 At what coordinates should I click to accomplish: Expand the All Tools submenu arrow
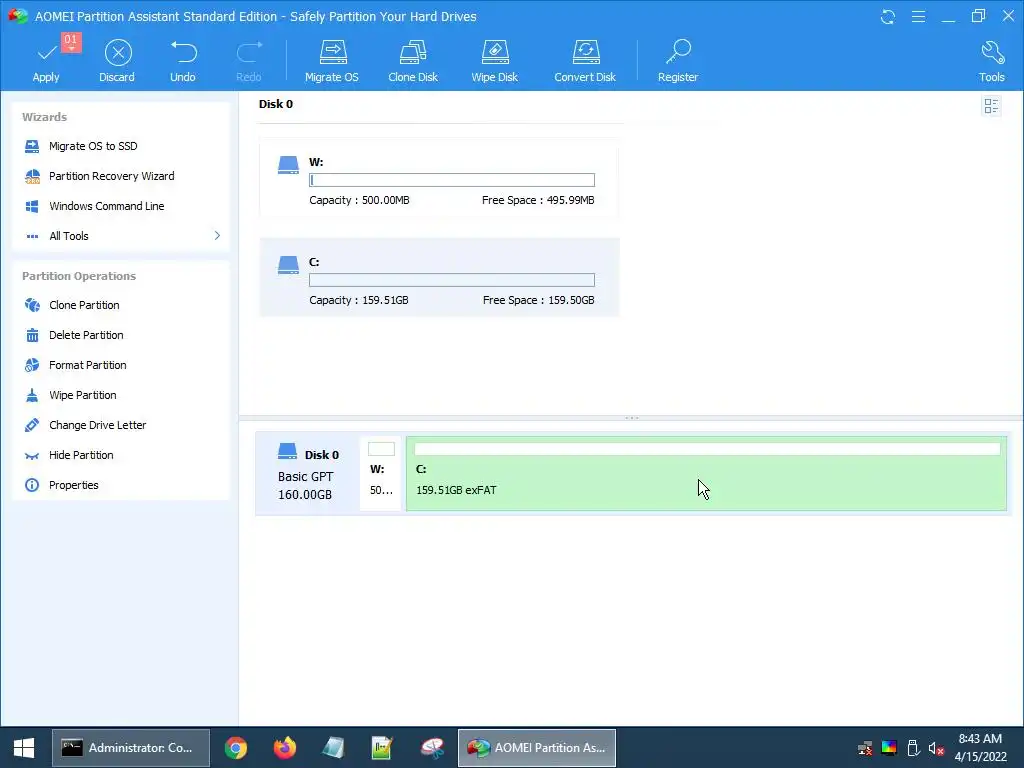click(217, 236)
